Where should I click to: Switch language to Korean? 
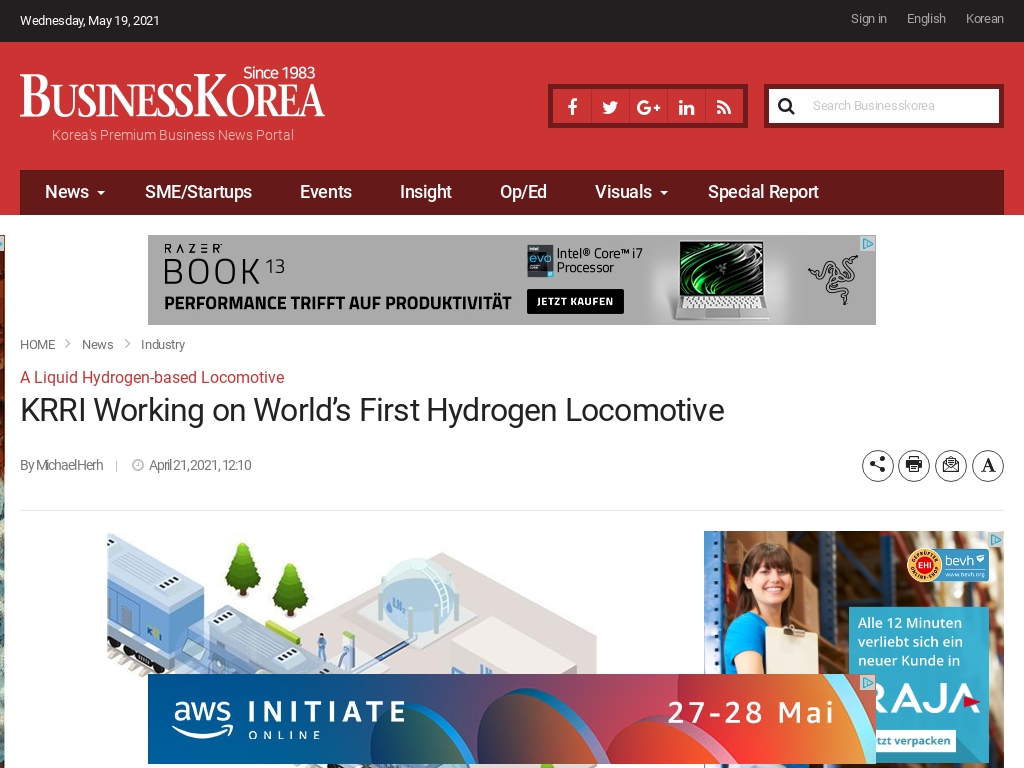[x=985, y=19]
